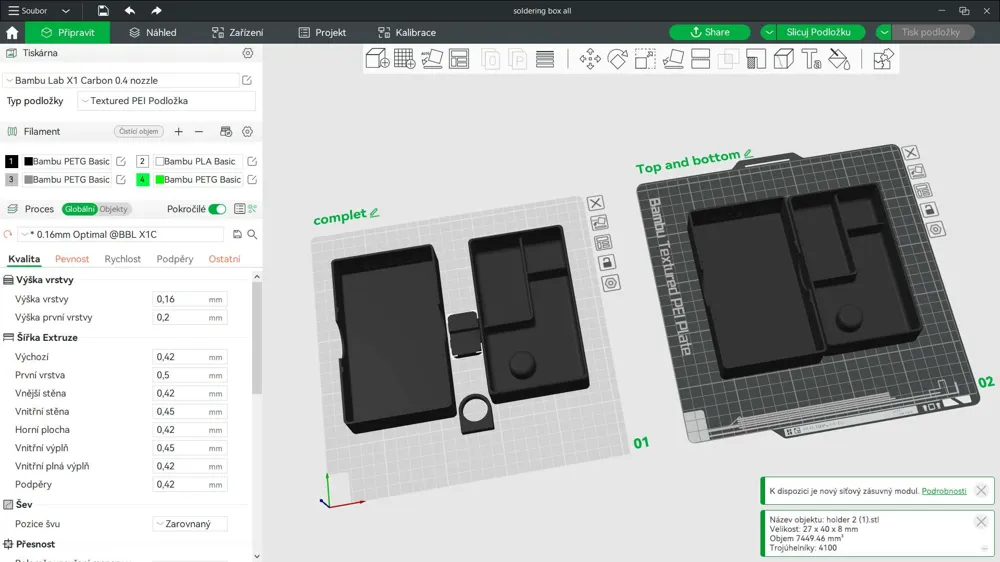Click the Slicuj Podložku button
Screen dimensions: 1000x562
tap(818, 32)
